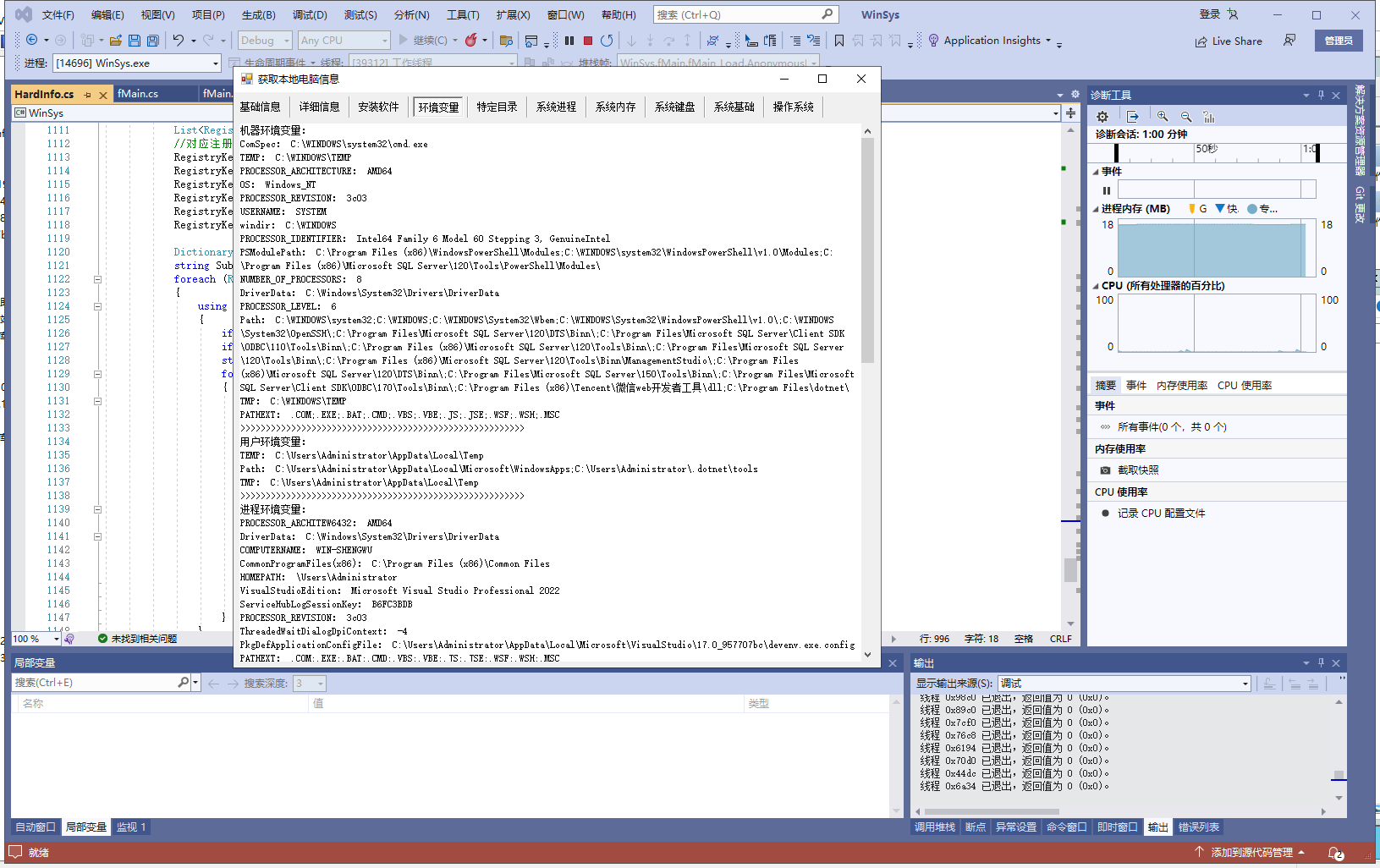Viewport: 1380px width, 868px height.
Task: Toggle the snapshot marker legend item
Action: (x=1226, y=209)
